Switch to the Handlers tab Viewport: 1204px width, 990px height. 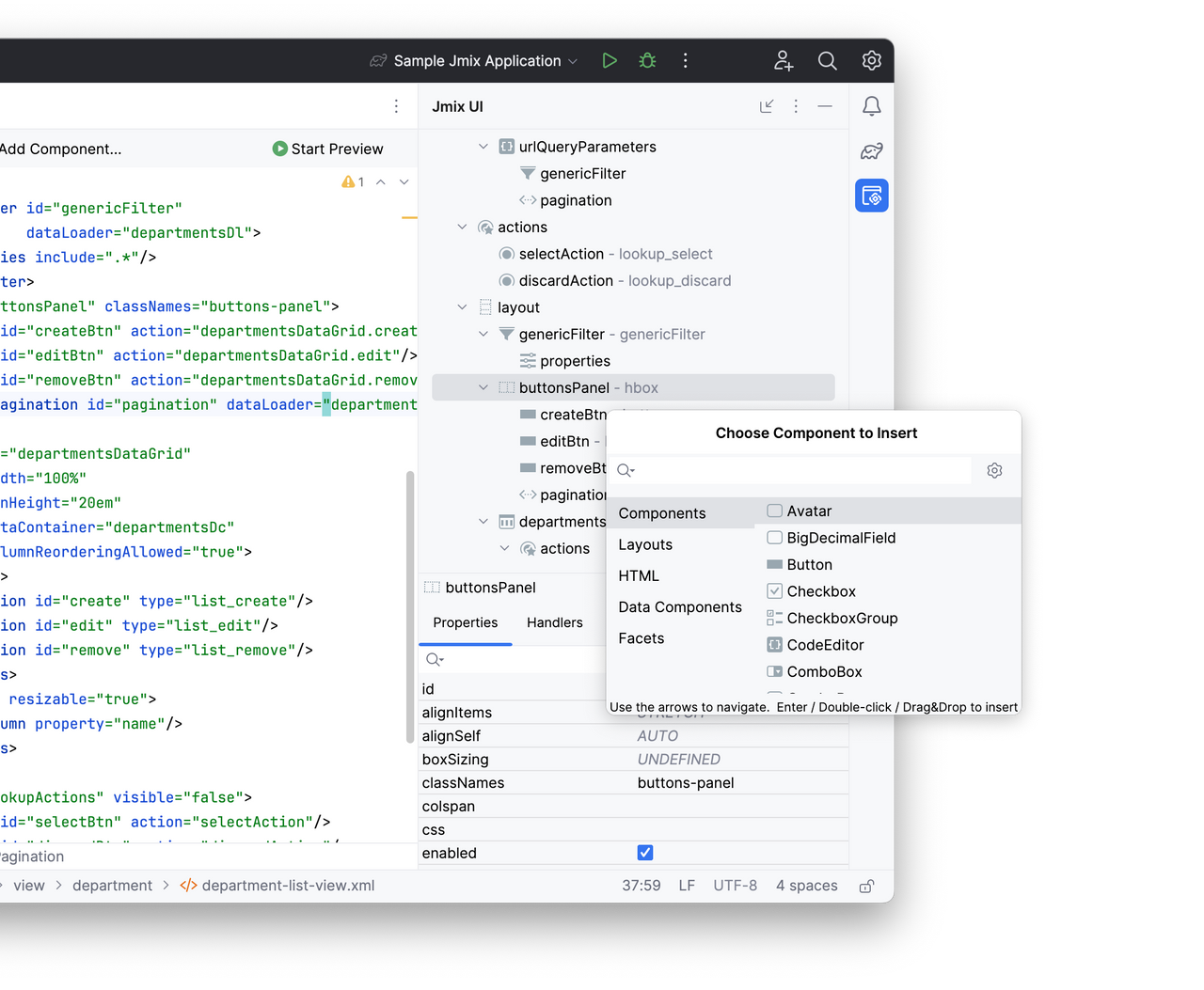[554, 622]
